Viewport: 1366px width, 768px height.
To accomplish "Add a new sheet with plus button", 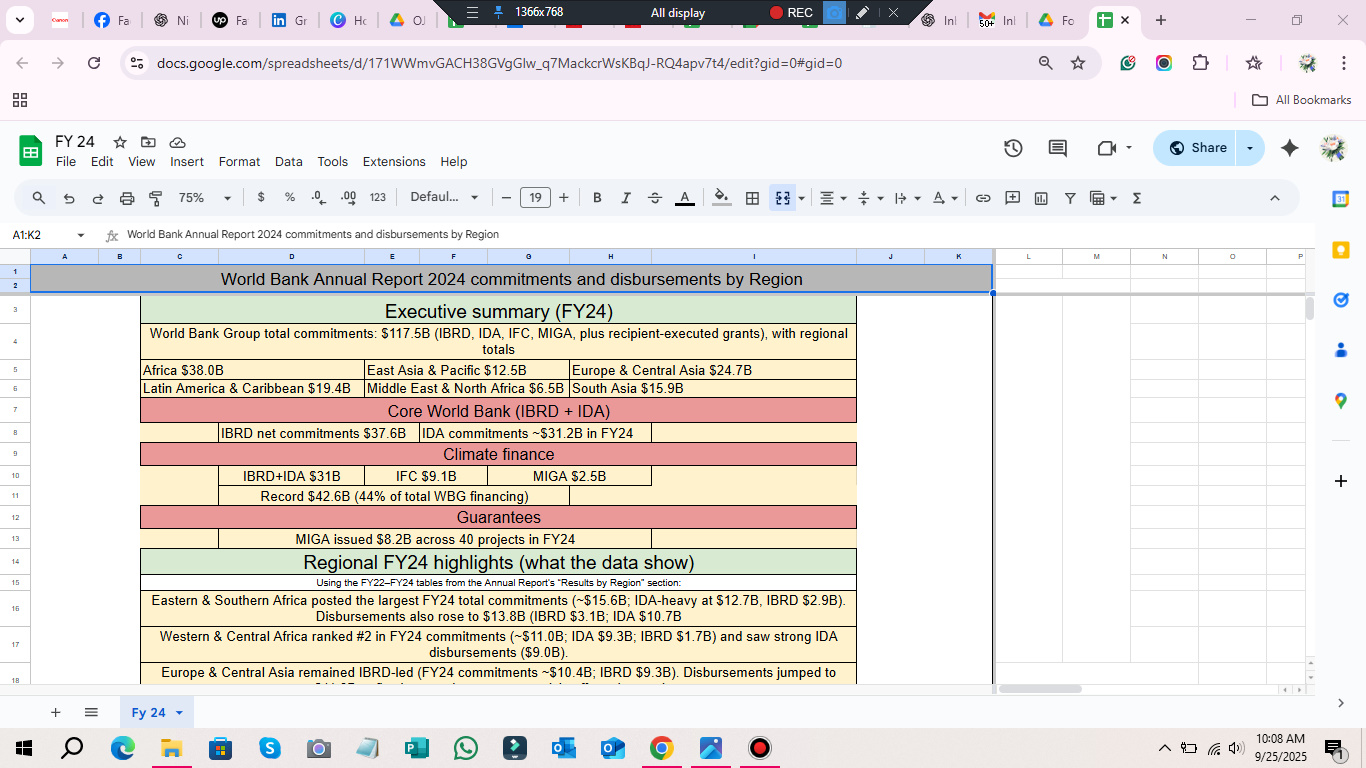I will [56, 713].
